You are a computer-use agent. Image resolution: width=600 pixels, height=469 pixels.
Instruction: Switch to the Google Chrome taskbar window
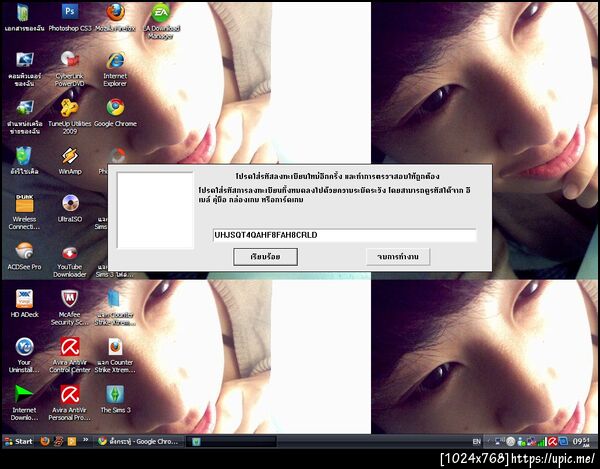pyautogui.click(x=138, y=441)
